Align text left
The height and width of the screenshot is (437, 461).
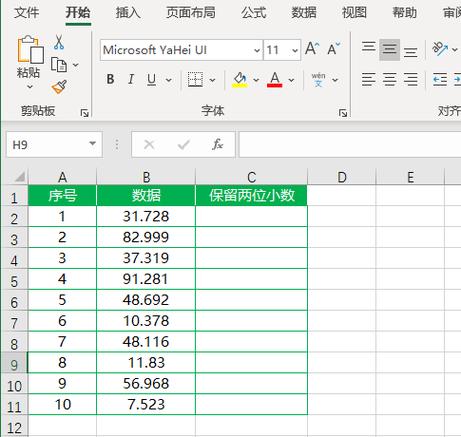[369, 80]
